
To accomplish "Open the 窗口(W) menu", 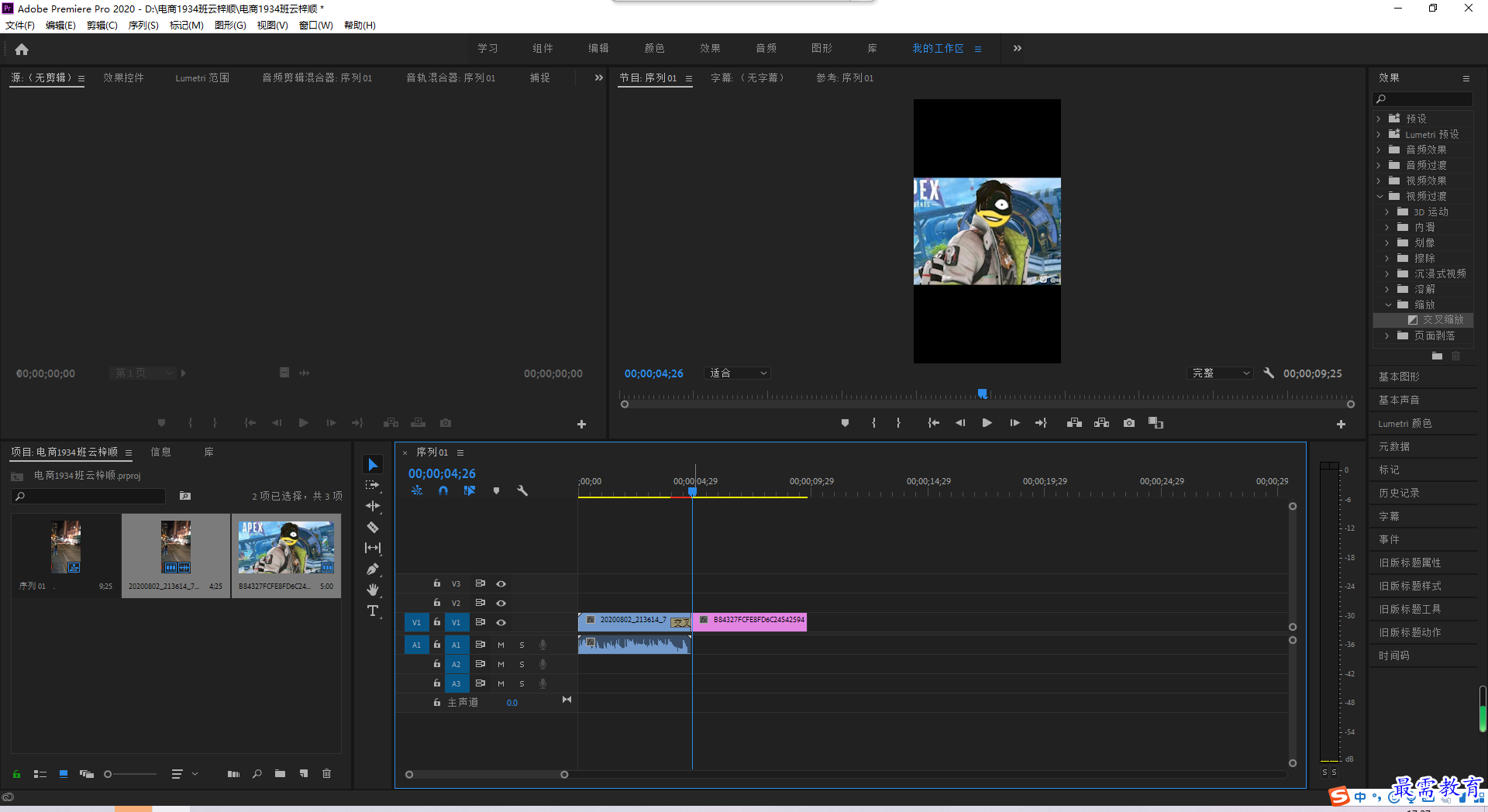I will coord(316,25).
